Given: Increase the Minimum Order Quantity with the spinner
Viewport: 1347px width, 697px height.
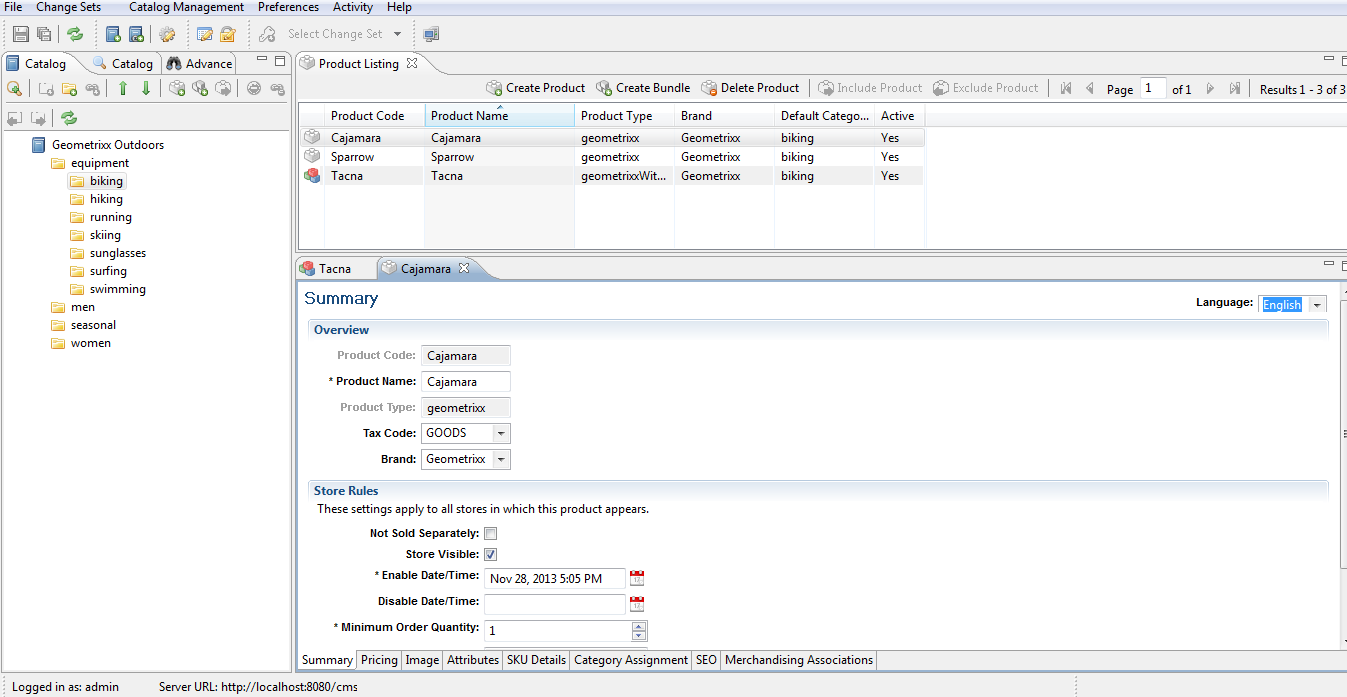Looking at the screenshot, I should (x=639, y=626).
